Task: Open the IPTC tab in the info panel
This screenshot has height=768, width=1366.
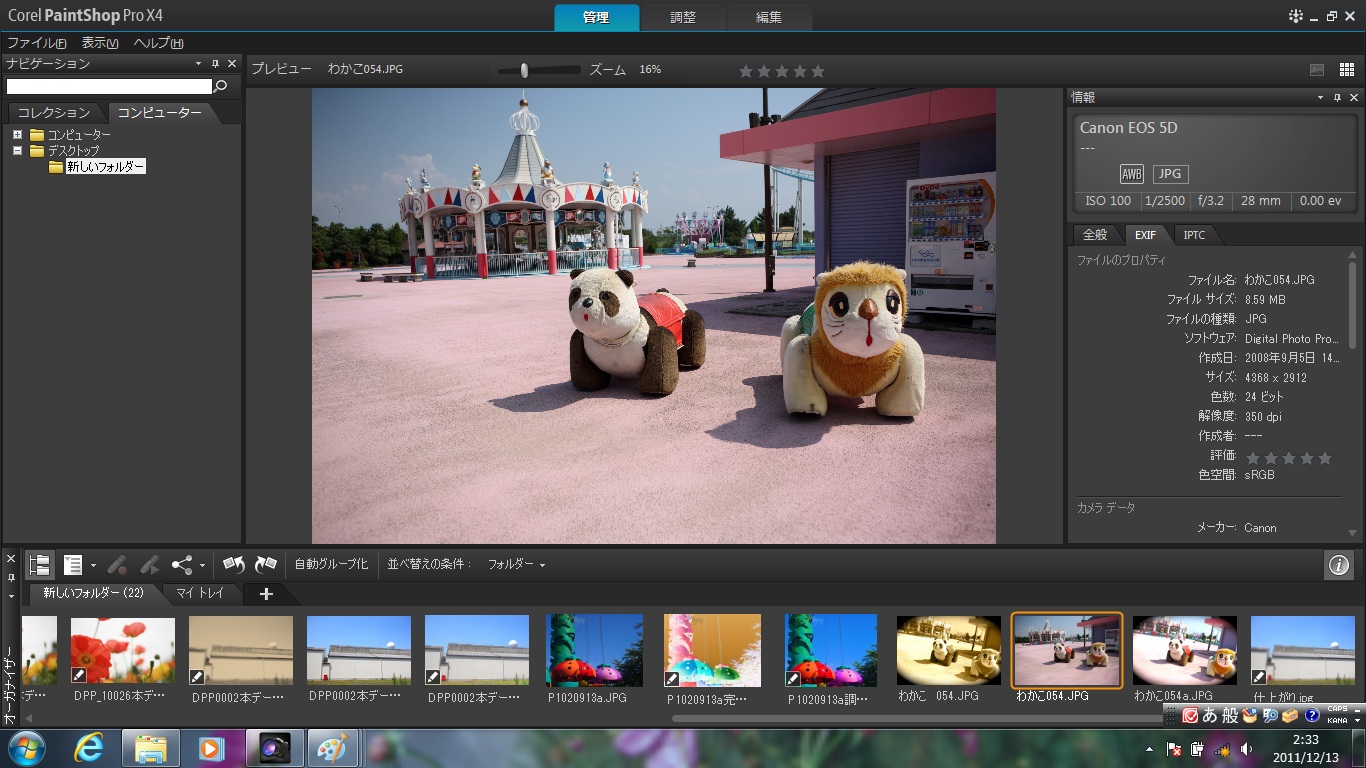Action: coord(1194,235)
